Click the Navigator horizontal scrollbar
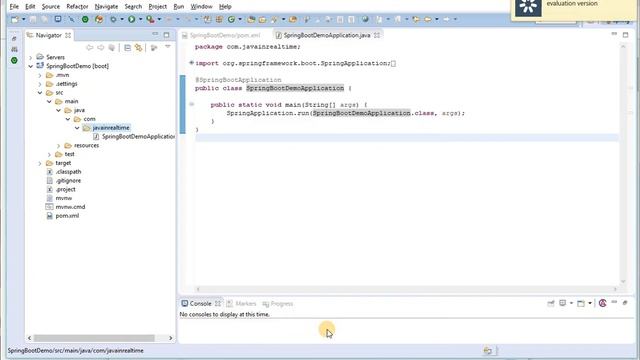Viewport: 640px width, 360px height. 94,338
